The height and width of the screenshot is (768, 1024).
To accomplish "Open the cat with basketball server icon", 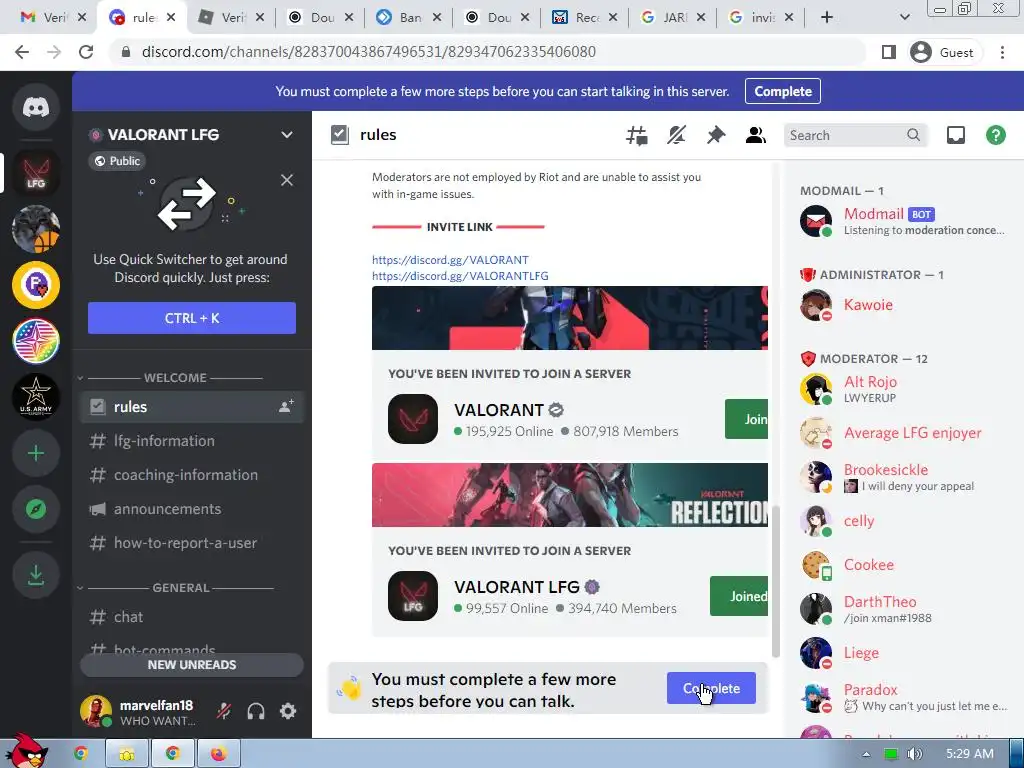I will click(x=36, y=229).
